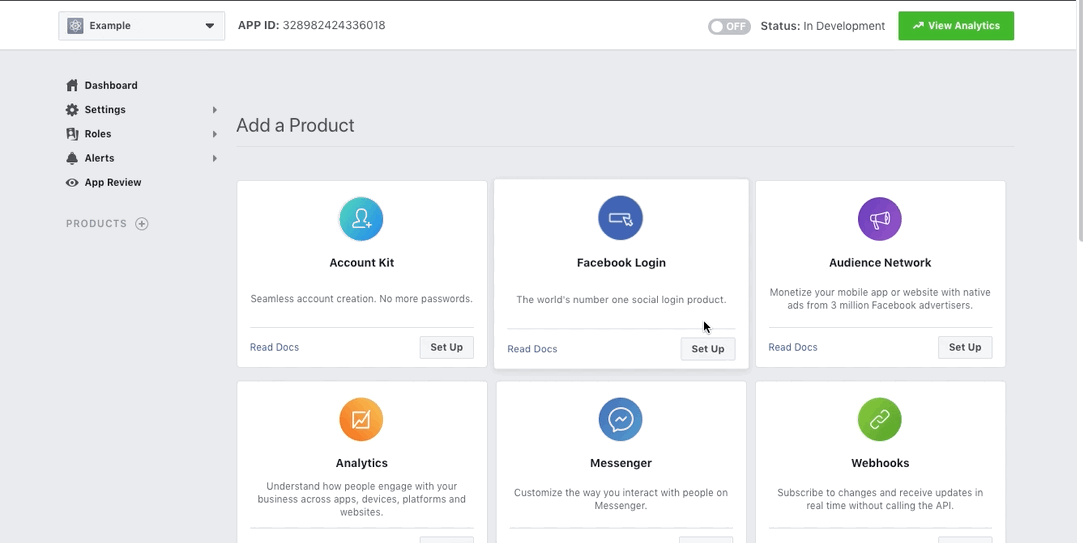Screen dimensions: 1083x543
Task: Click the PRODUCTS section label
Action: pyautogui.click(x=96, y=223)
